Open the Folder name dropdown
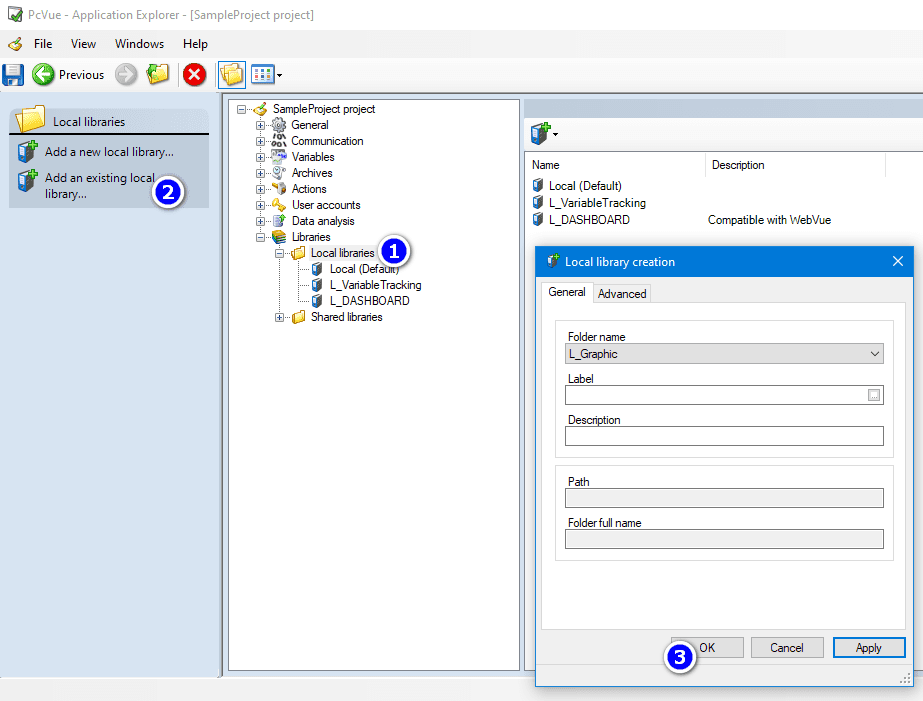Image resolution: width=923 pixels, height=701 pixels. (875, 354)
